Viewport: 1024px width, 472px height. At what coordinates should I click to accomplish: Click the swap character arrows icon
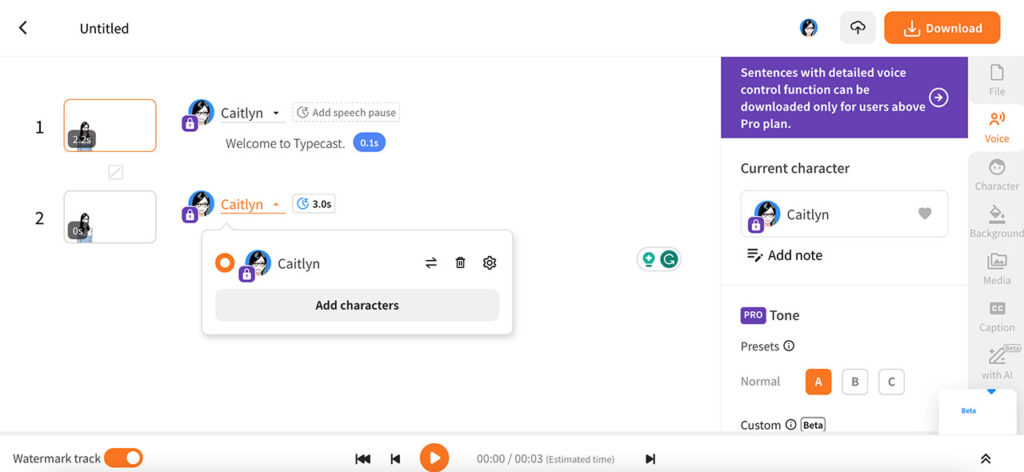point(431,262)
